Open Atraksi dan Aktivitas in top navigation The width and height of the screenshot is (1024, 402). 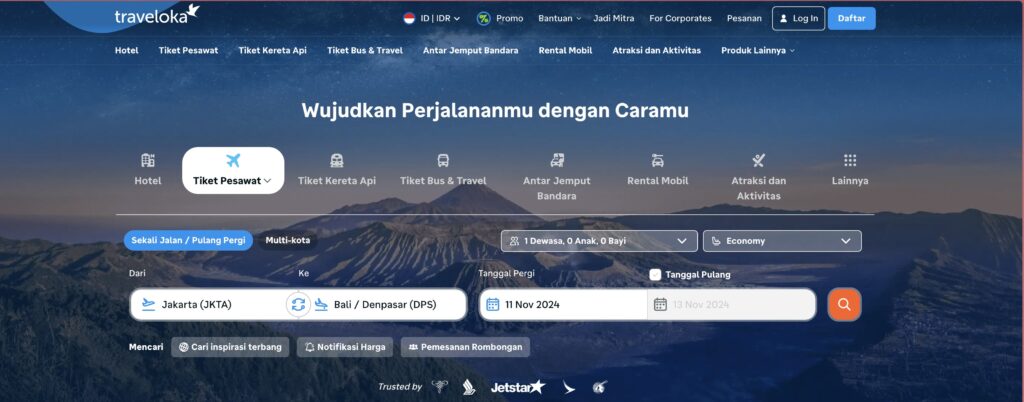[656, 50]
